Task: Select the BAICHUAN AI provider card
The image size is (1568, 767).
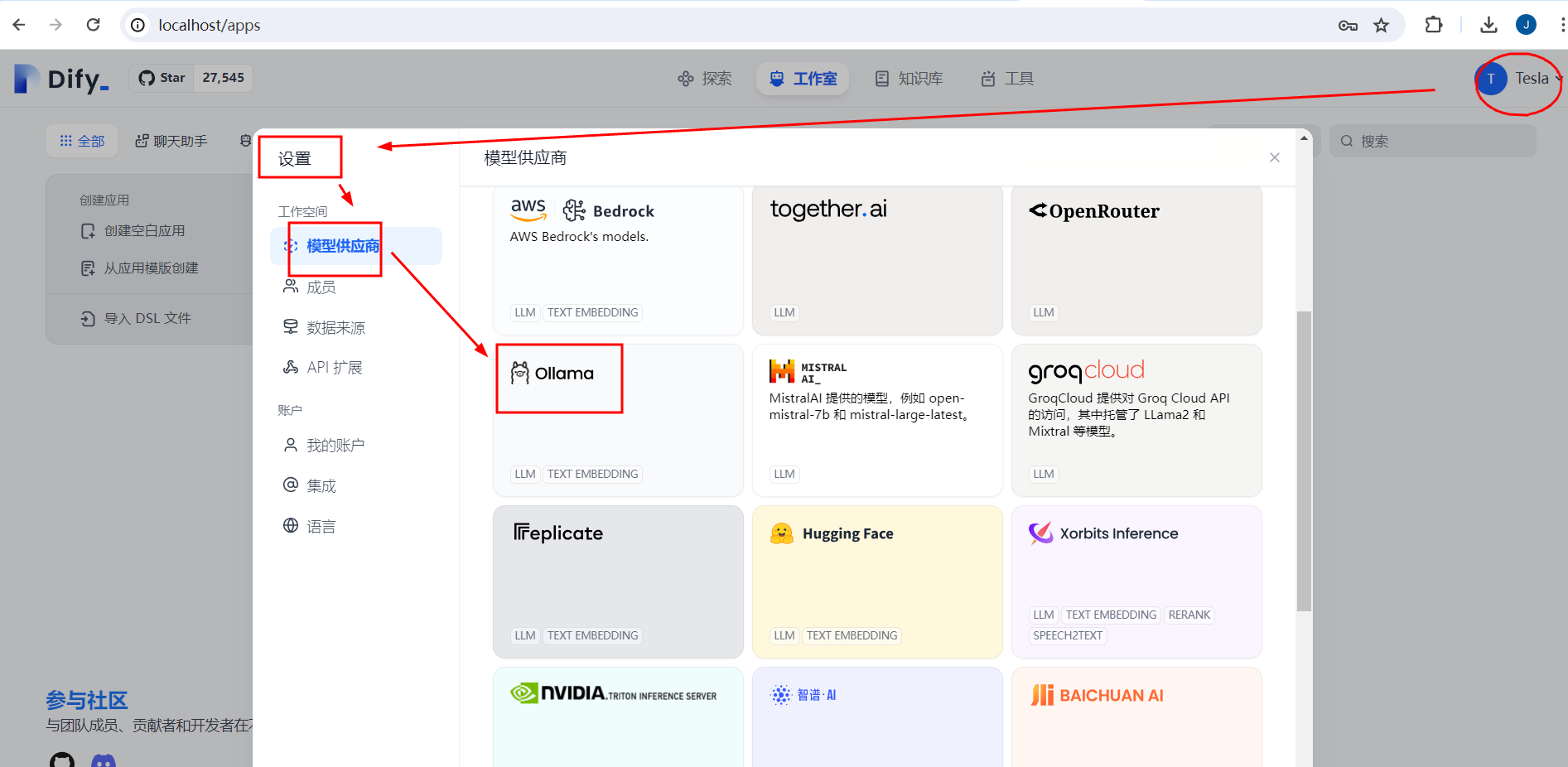Action: point(1136,717)
